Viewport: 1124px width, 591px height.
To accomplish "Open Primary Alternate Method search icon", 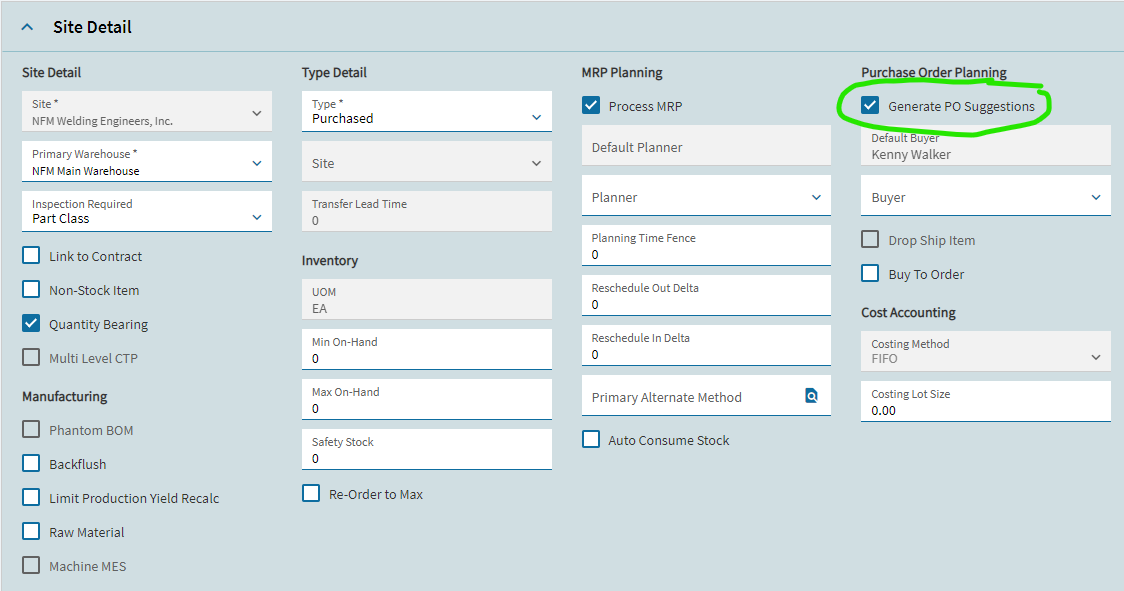I will click(811, 396).
